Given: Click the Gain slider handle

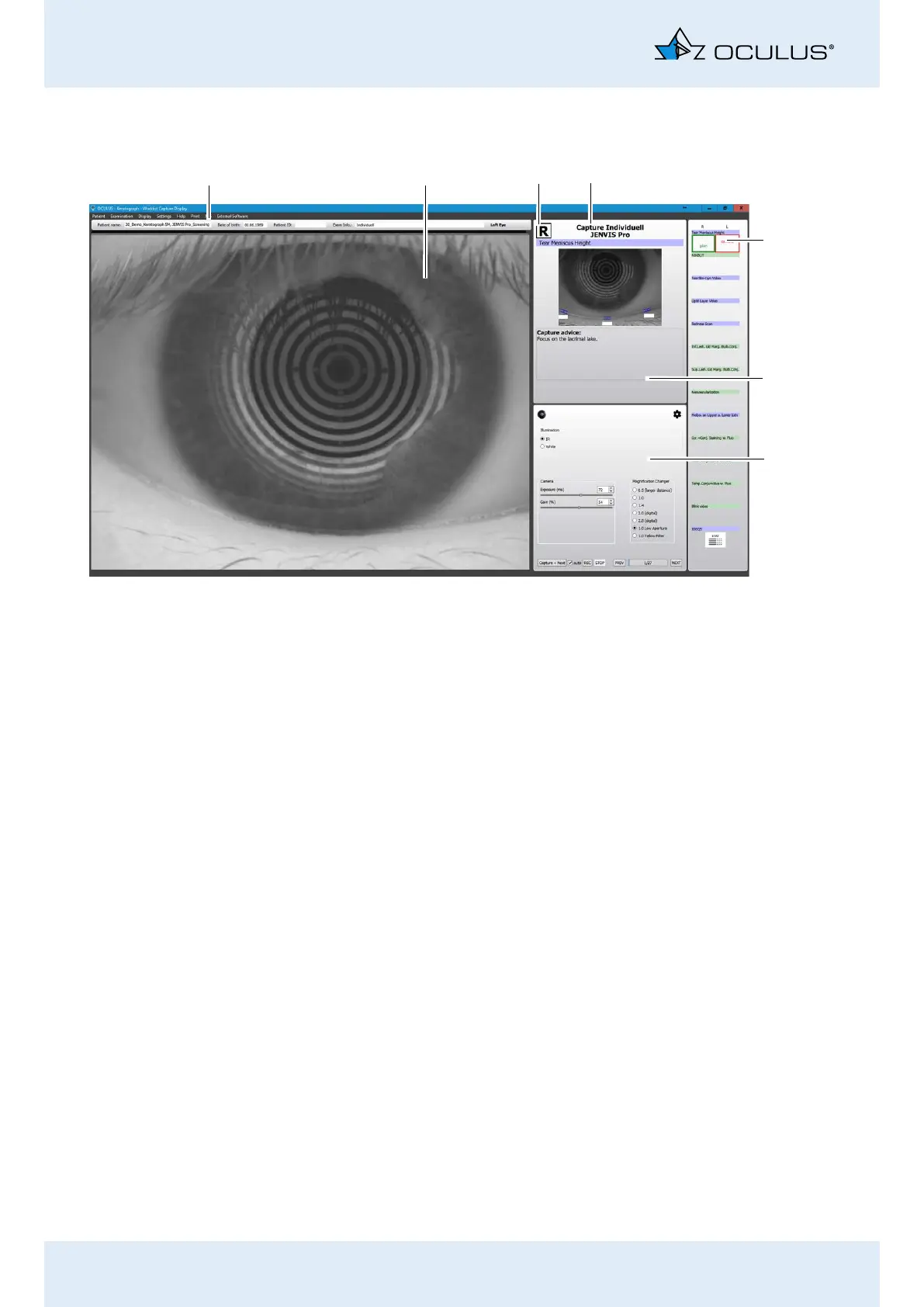Looking at the screenshot, I should [x=580, y=508].
